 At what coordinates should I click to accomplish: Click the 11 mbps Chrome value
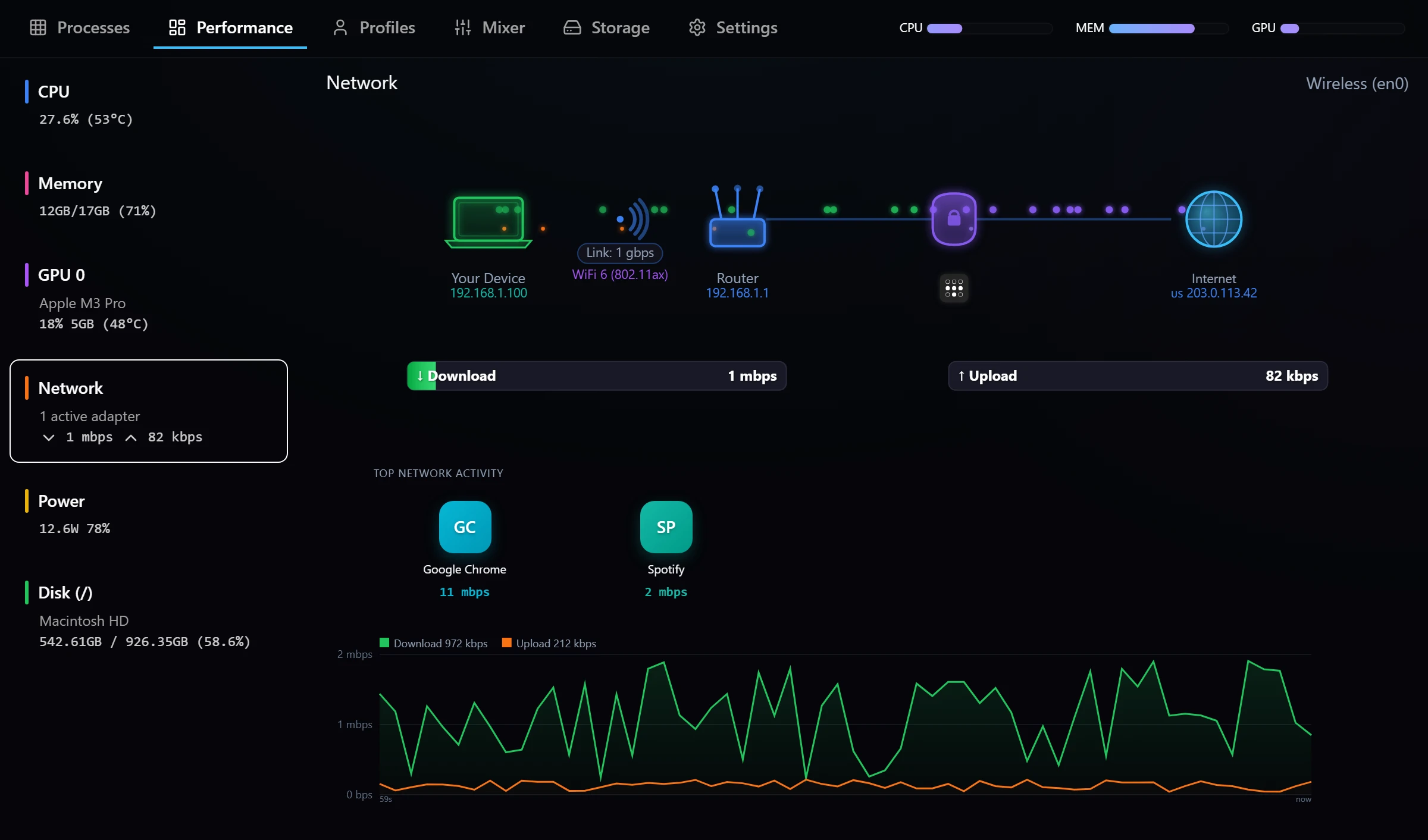pyautogui.click(x=465, y=592)
